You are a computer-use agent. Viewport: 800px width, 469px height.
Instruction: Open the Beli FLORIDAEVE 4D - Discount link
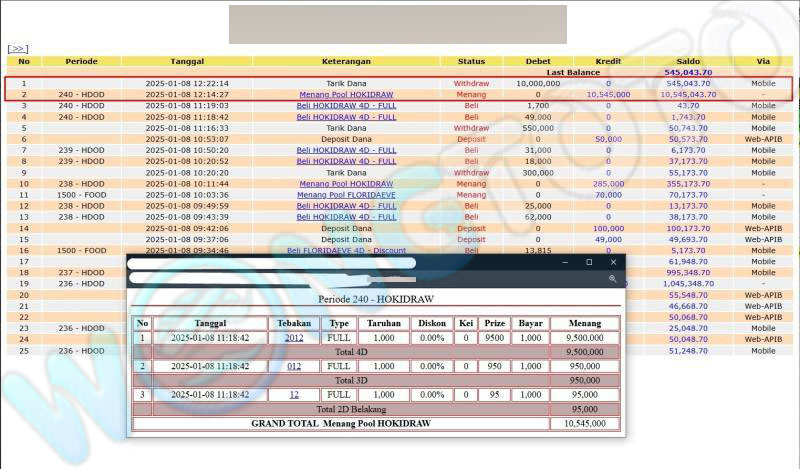[x=346, y=251]
